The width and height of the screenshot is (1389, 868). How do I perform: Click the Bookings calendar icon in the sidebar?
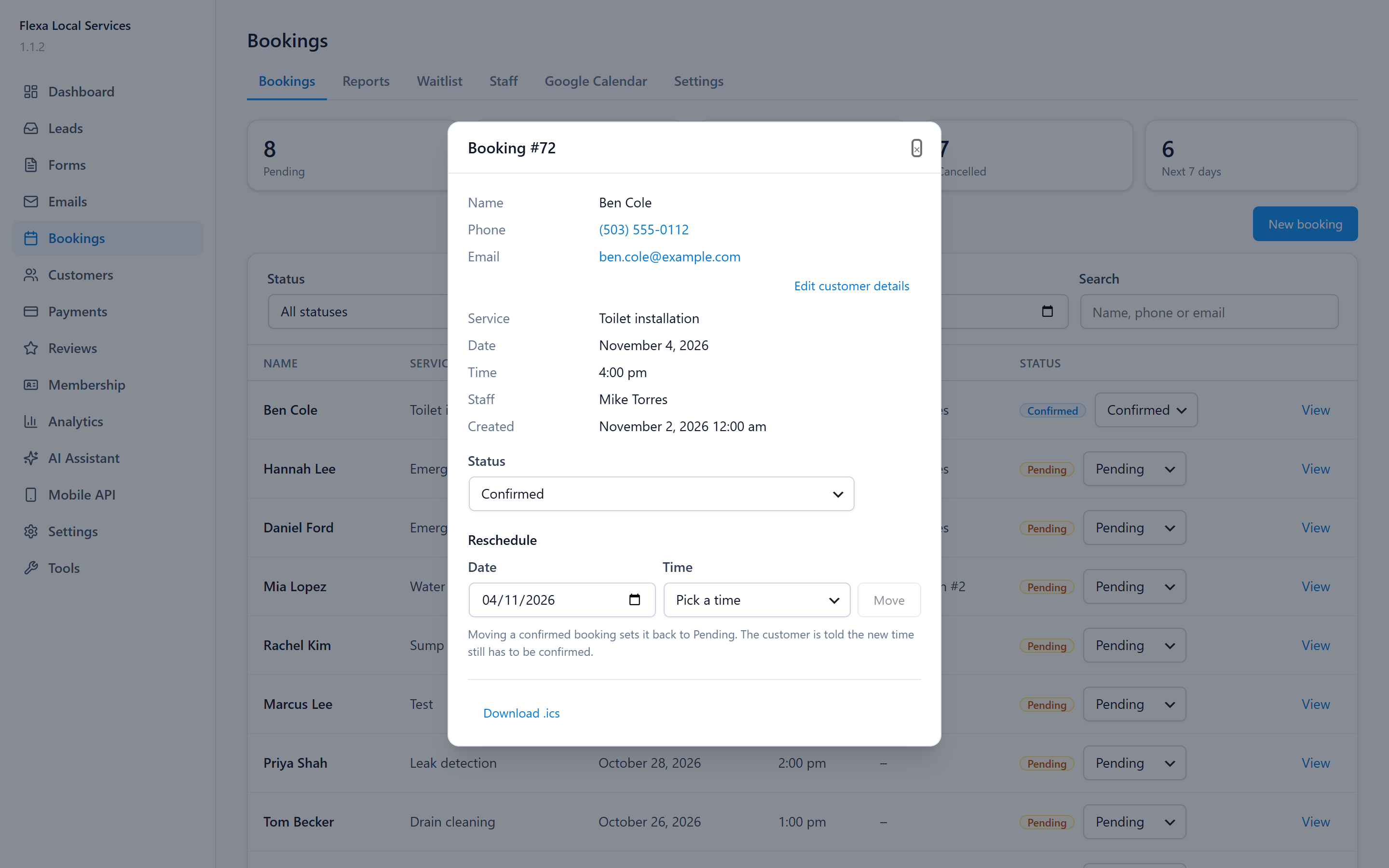(x=31, y=238)
